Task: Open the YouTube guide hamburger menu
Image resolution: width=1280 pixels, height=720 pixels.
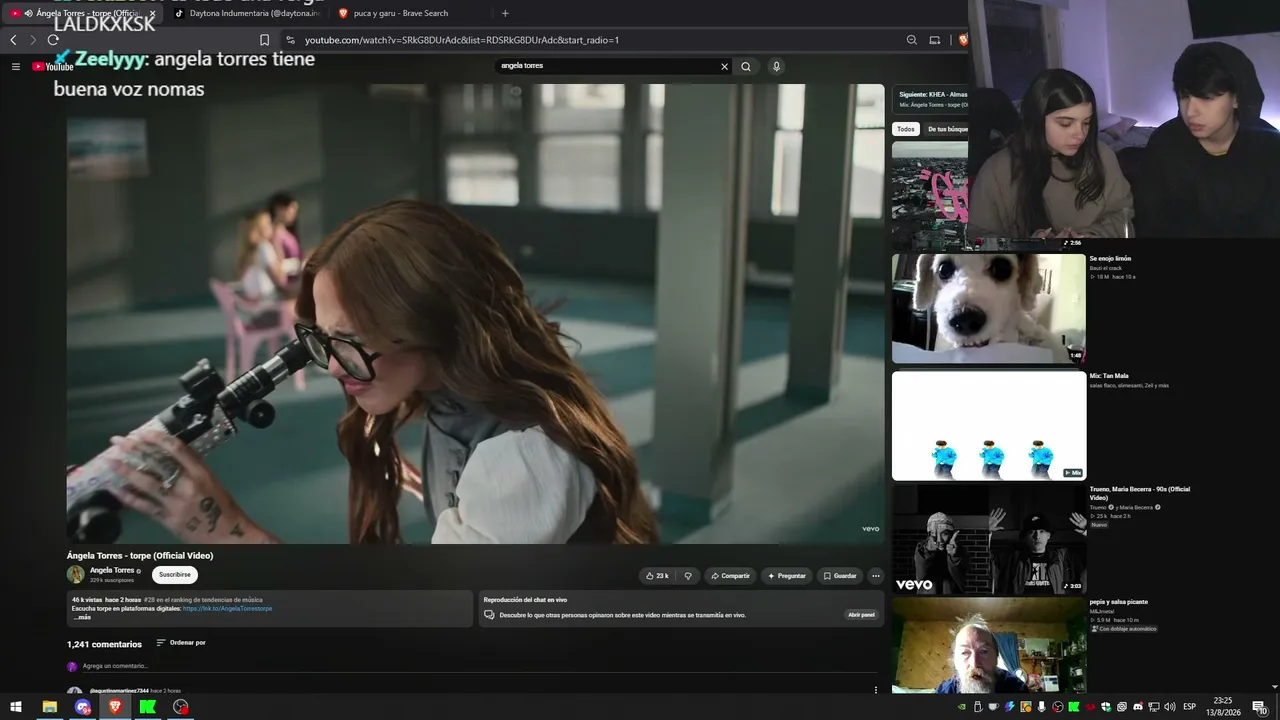Action: point(16,67)
